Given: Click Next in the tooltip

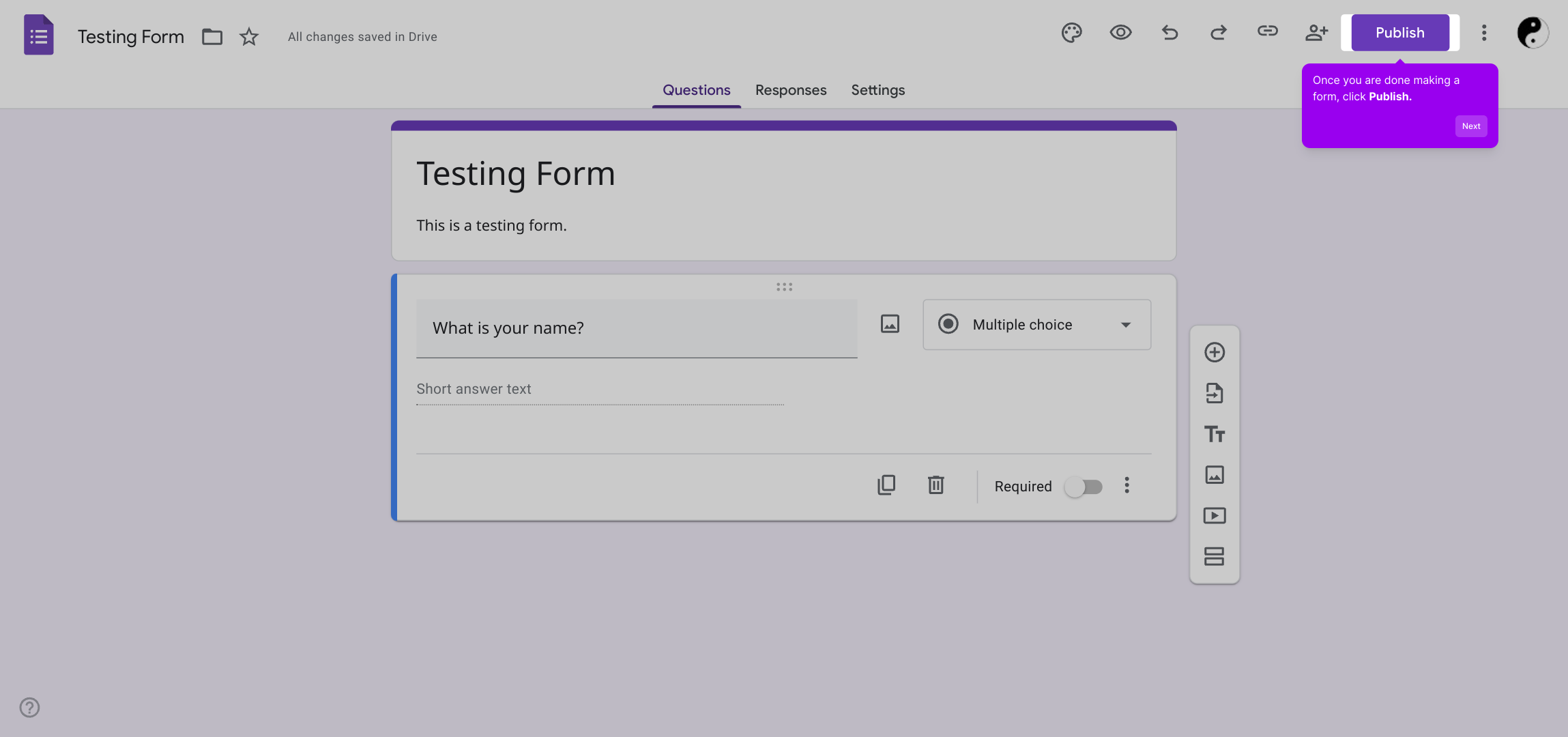Looking at the screenshot, I should pos(1471,126).
